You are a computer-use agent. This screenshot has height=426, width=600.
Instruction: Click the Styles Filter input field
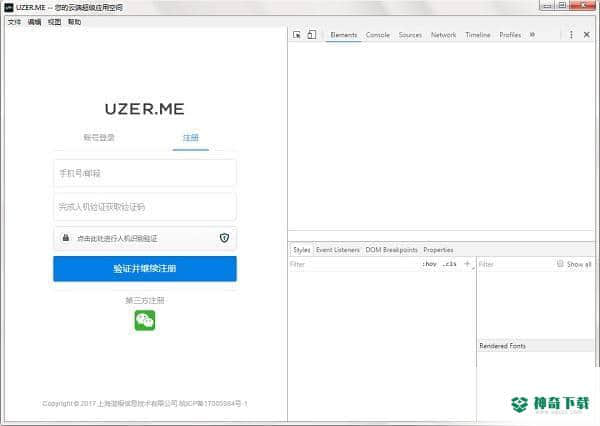coord(354,264)
